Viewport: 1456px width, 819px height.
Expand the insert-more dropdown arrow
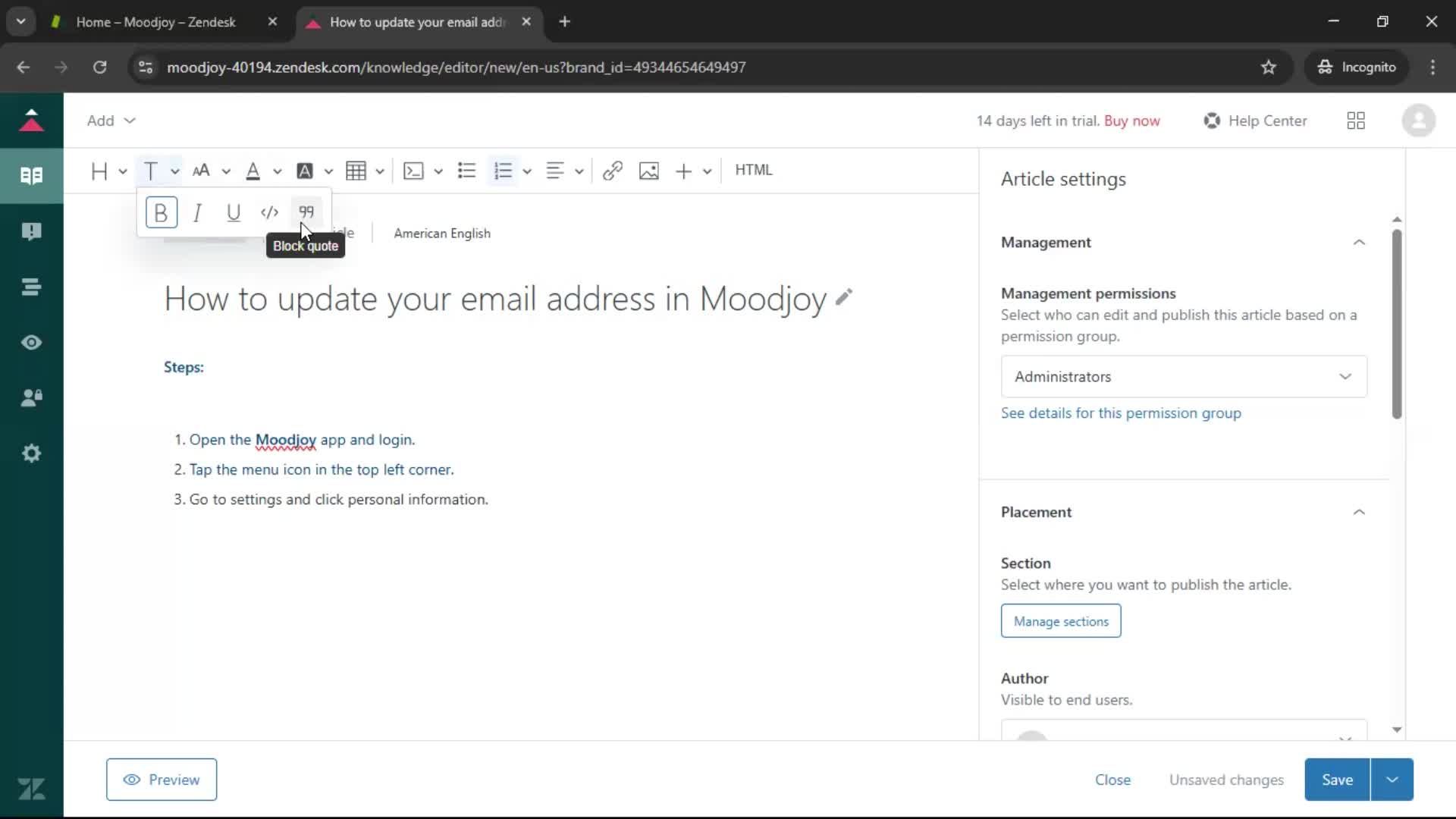click(708, 171)
